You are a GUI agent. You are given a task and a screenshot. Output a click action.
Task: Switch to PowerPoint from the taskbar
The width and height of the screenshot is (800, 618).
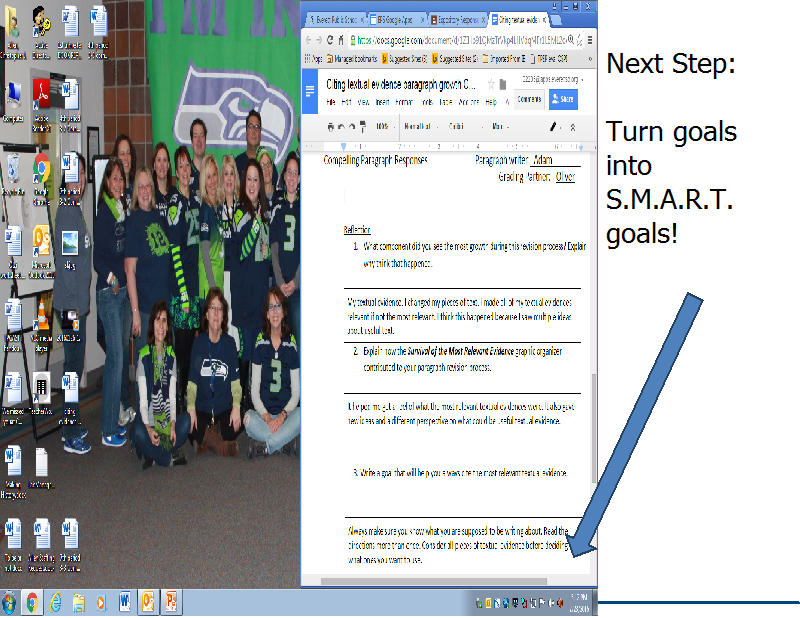pos(171,603)
